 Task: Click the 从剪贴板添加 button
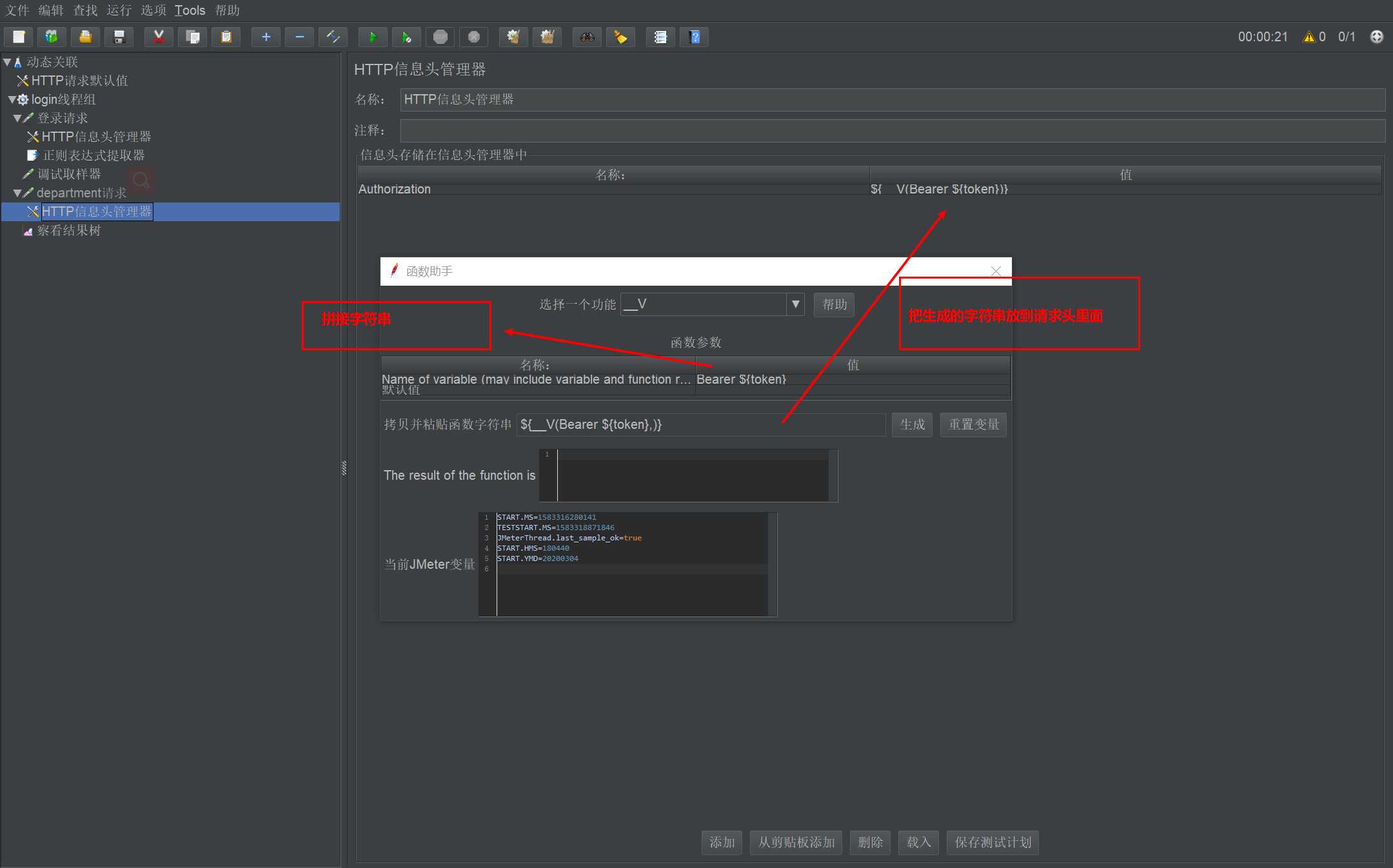coord(796,842)
